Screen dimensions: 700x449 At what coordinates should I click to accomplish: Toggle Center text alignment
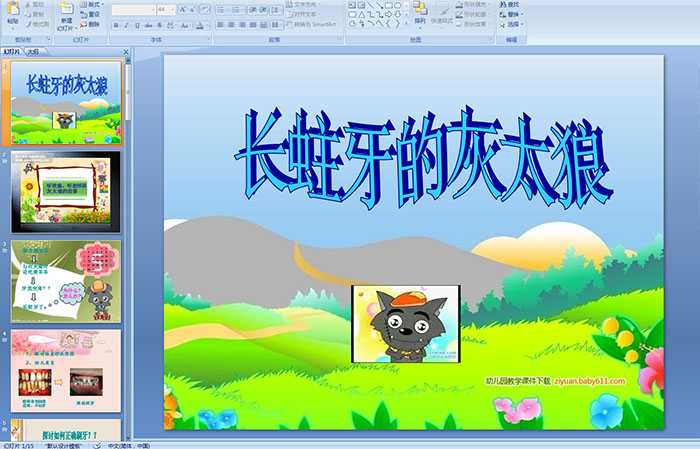pyautogui.click(x=231, y=25)
